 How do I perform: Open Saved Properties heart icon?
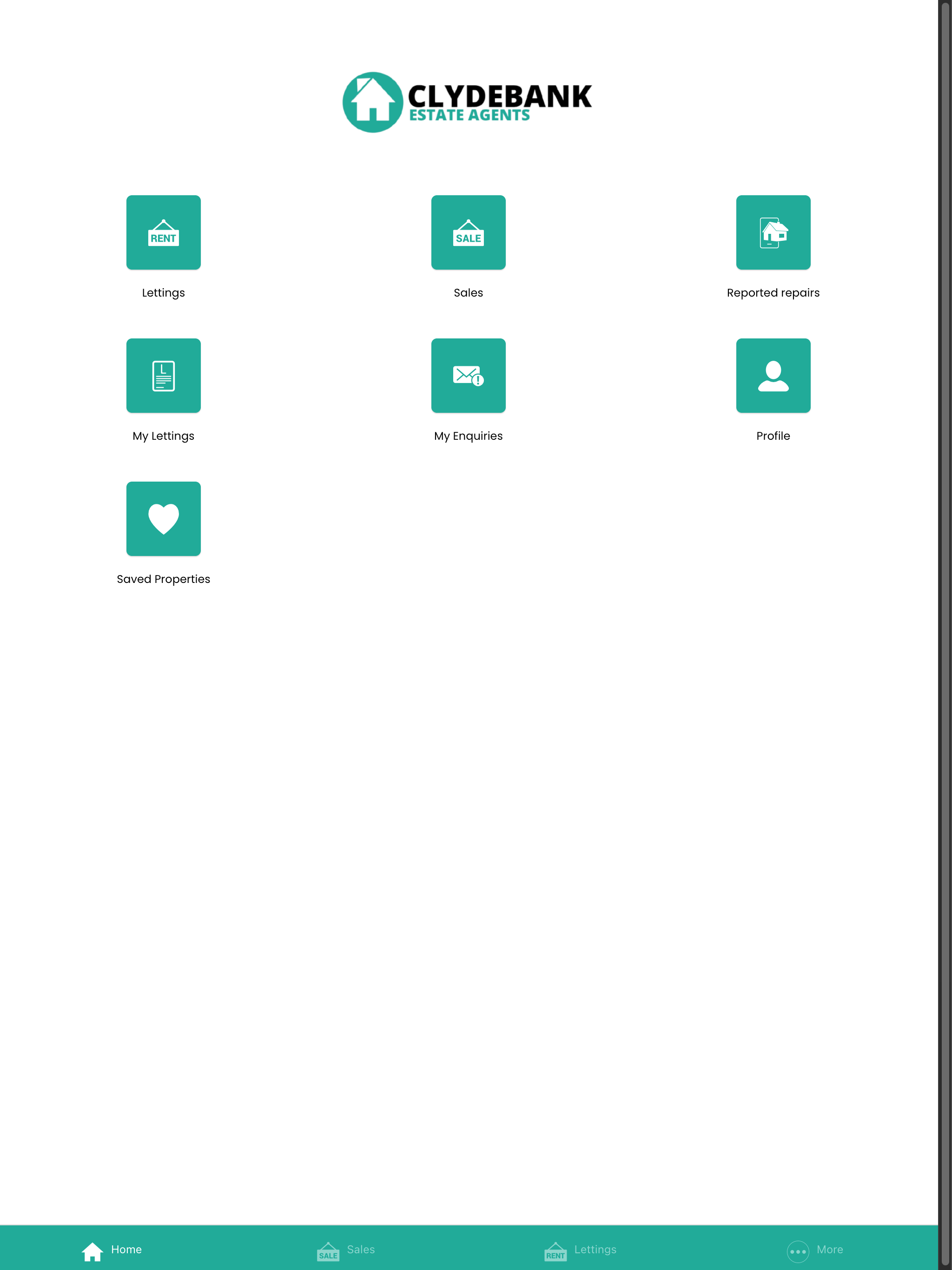coord(164,519)
